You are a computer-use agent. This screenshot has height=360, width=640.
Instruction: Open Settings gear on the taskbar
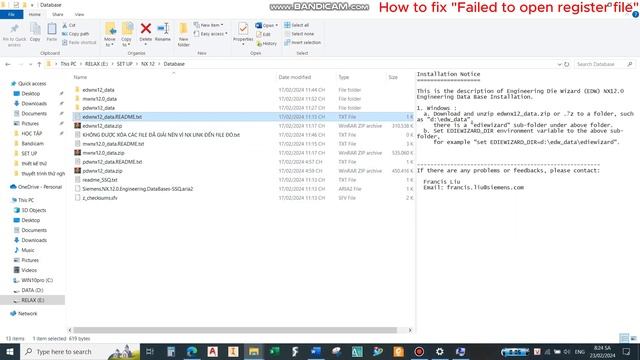coord(440,351)
